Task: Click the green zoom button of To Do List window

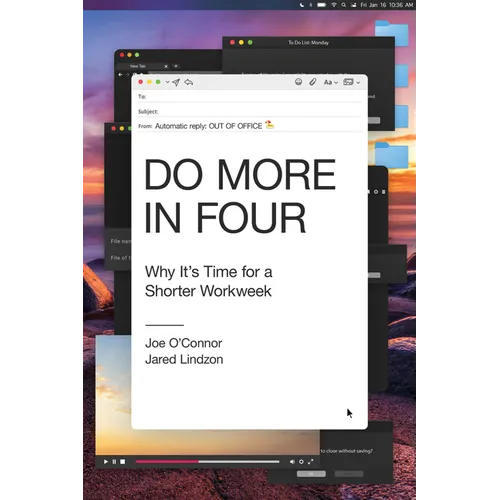Action: point(250,42)
